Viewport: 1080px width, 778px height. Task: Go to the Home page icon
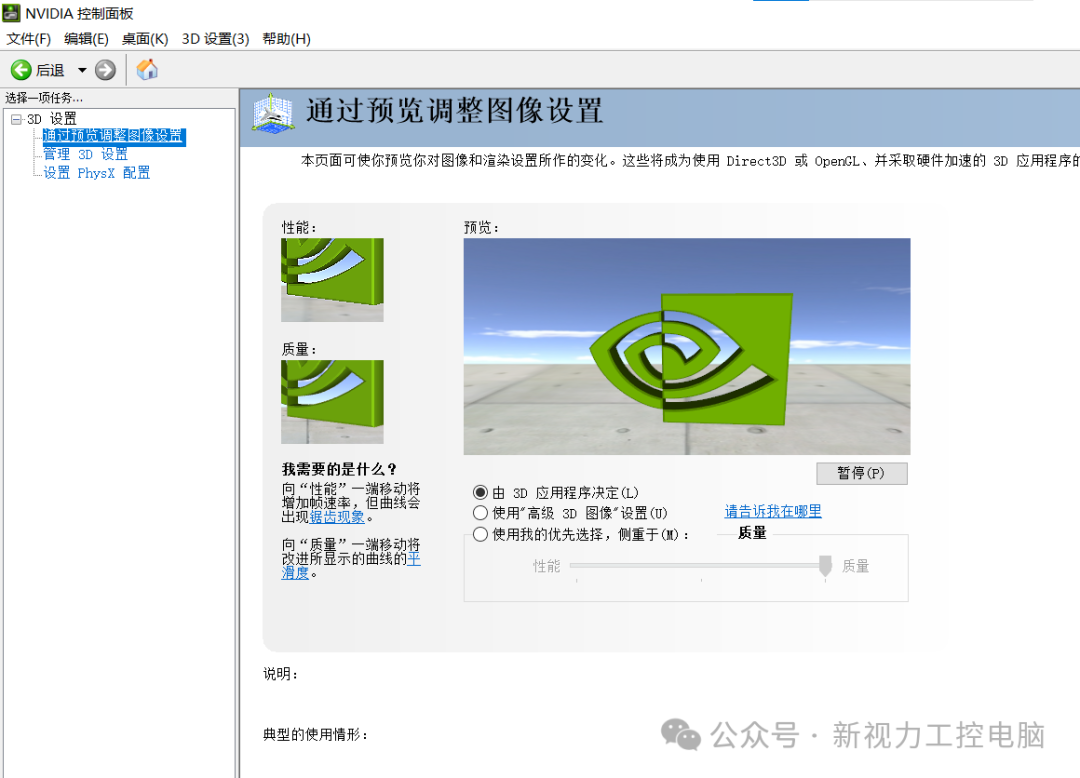point(147,70)
